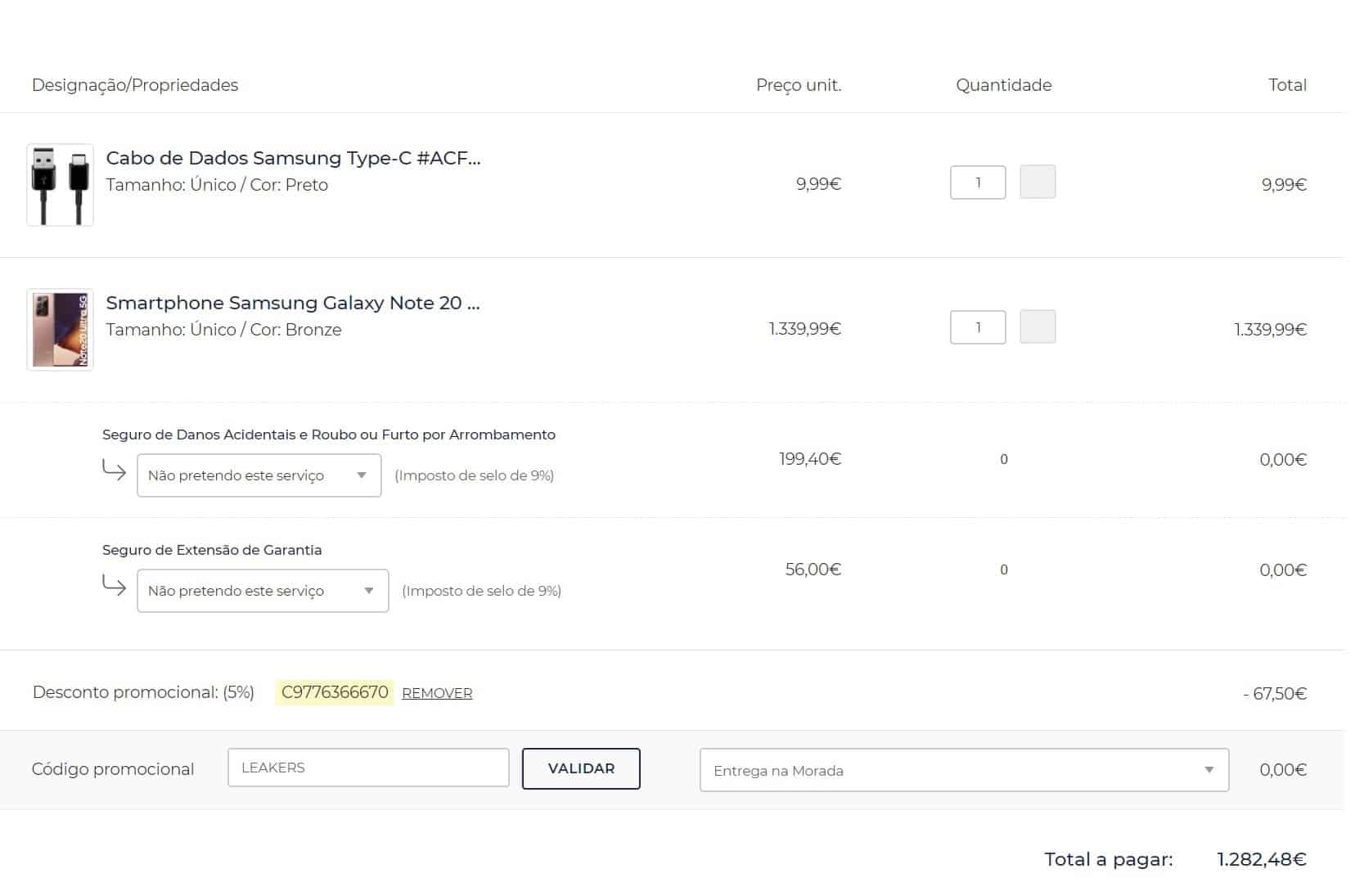Edit quantity field for the Galaxy Note 20
Viewport: 1364px width, 896px height.
pyautogui.click(x=978, y=327)
